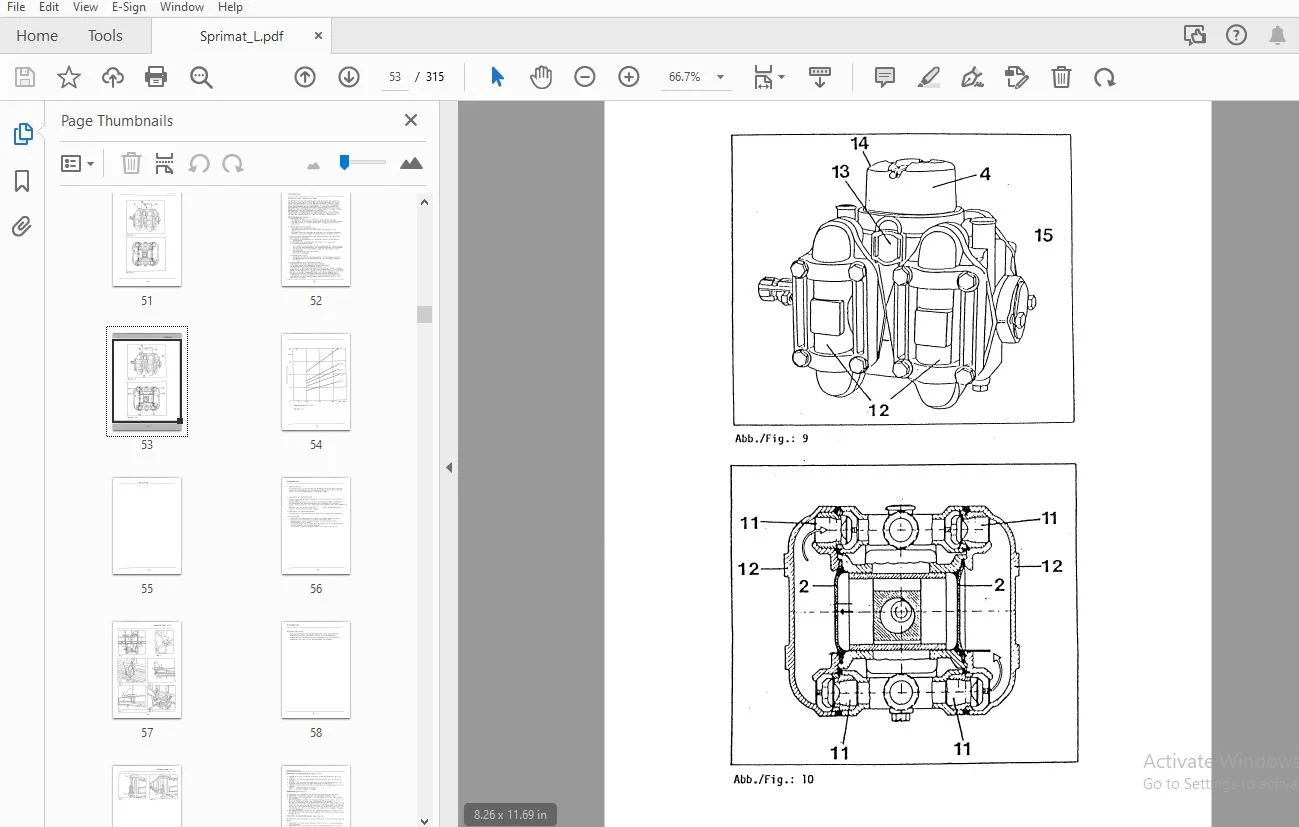Open the notifications bell
This screenshot has height=827, width=1299.
point(1277,36)
